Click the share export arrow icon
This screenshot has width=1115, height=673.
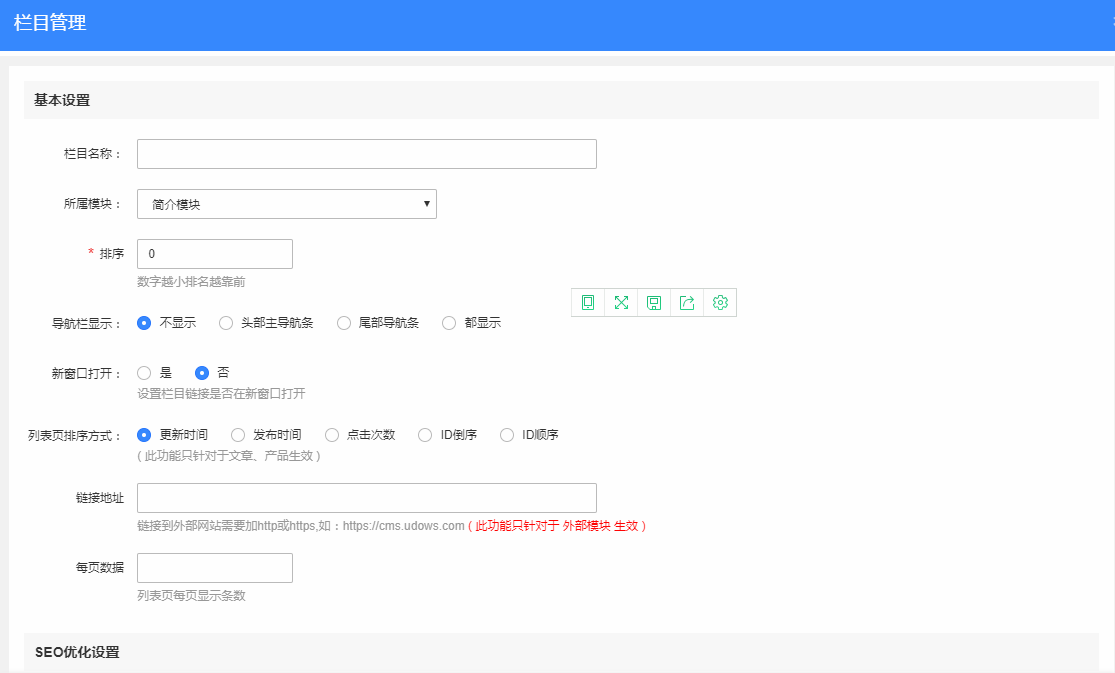[687, 303]
